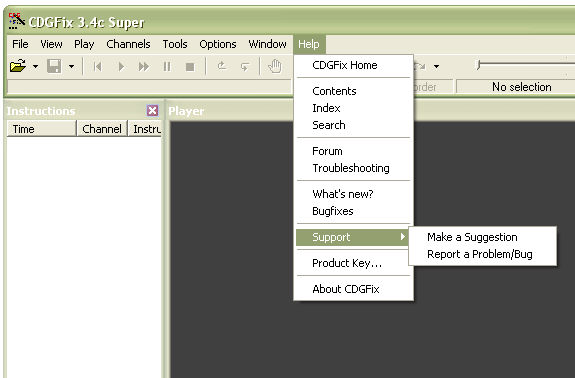Open the Forum entry
The width and height of the screenshot is (575, 378).
(354, 151)
